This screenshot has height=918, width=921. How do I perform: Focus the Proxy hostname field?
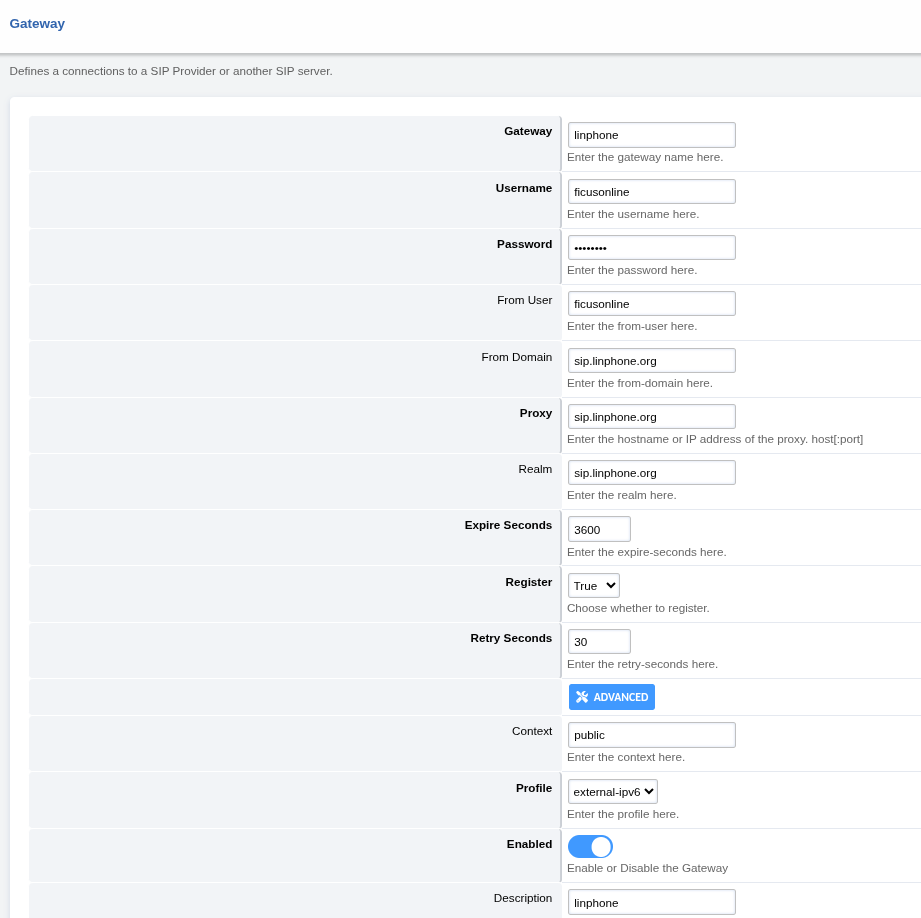(x=651, y=417)
